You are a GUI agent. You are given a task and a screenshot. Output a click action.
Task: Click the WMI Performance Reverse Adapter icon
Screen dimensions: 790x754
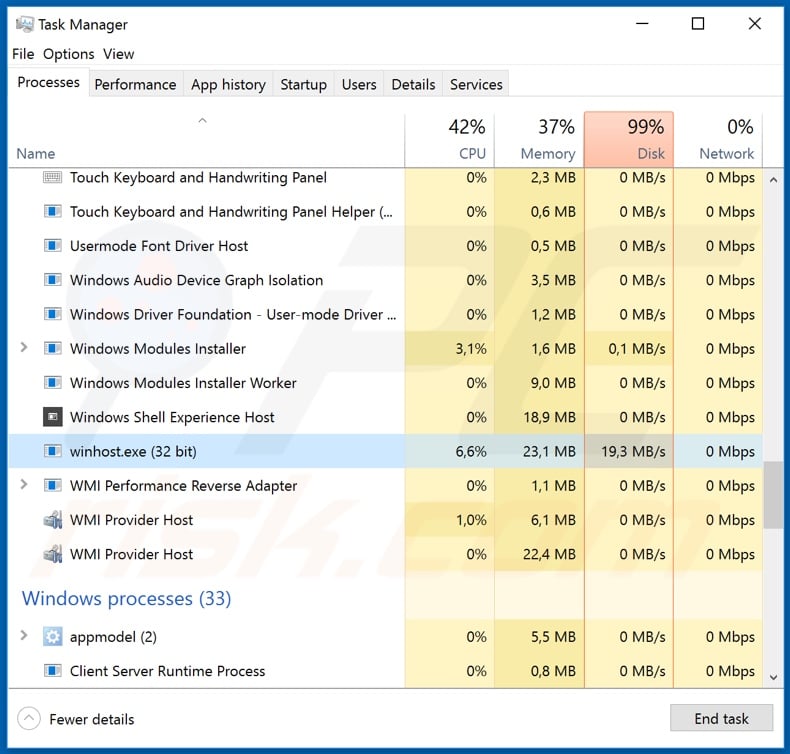(52, 486)
